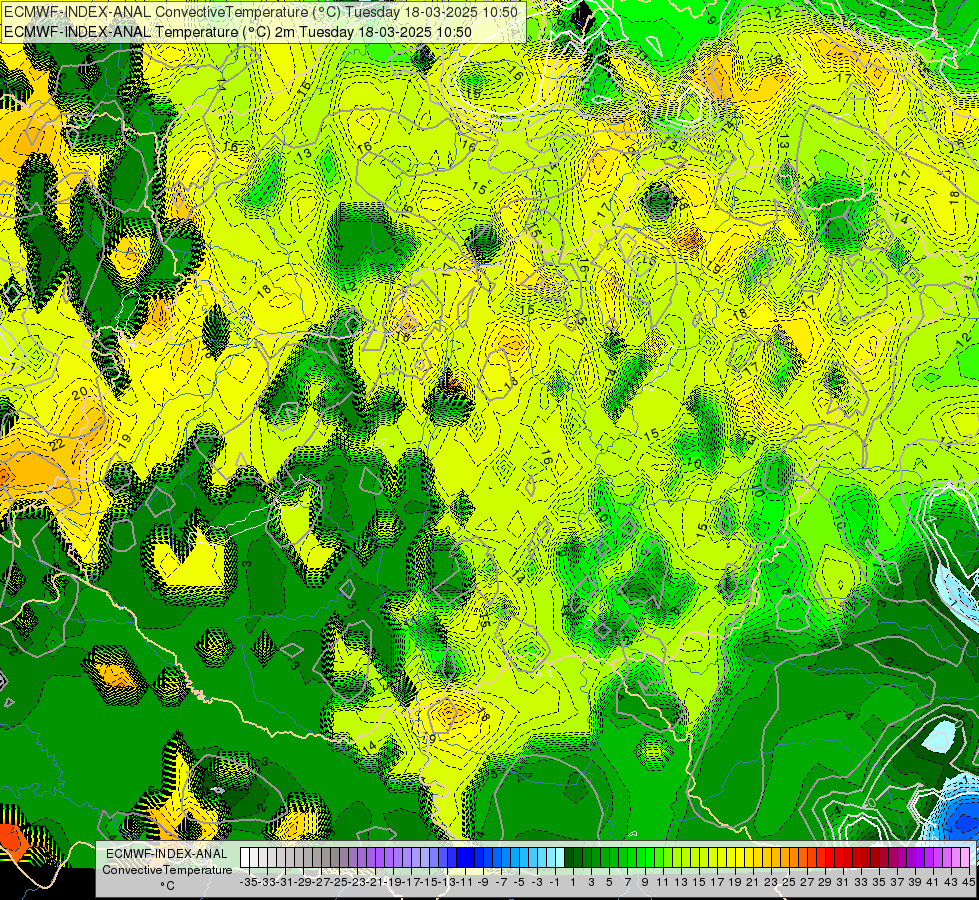Select the dark green swatch above 1
The height and width of the screenshot is (900, 979).
[x=569, y=858]
